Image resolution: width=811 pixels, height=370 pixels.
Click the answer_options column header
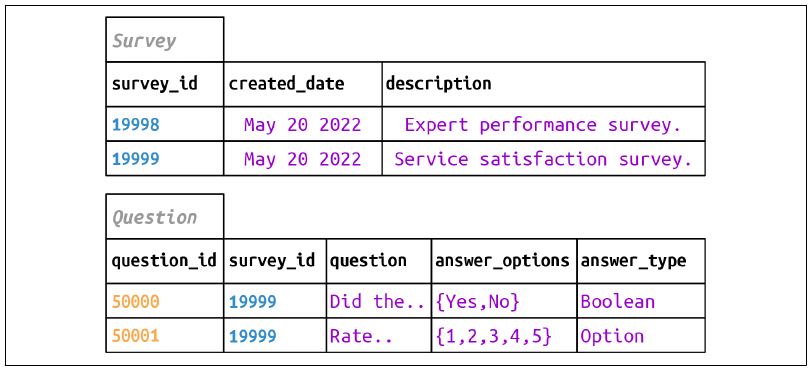(x=504, y=261)
